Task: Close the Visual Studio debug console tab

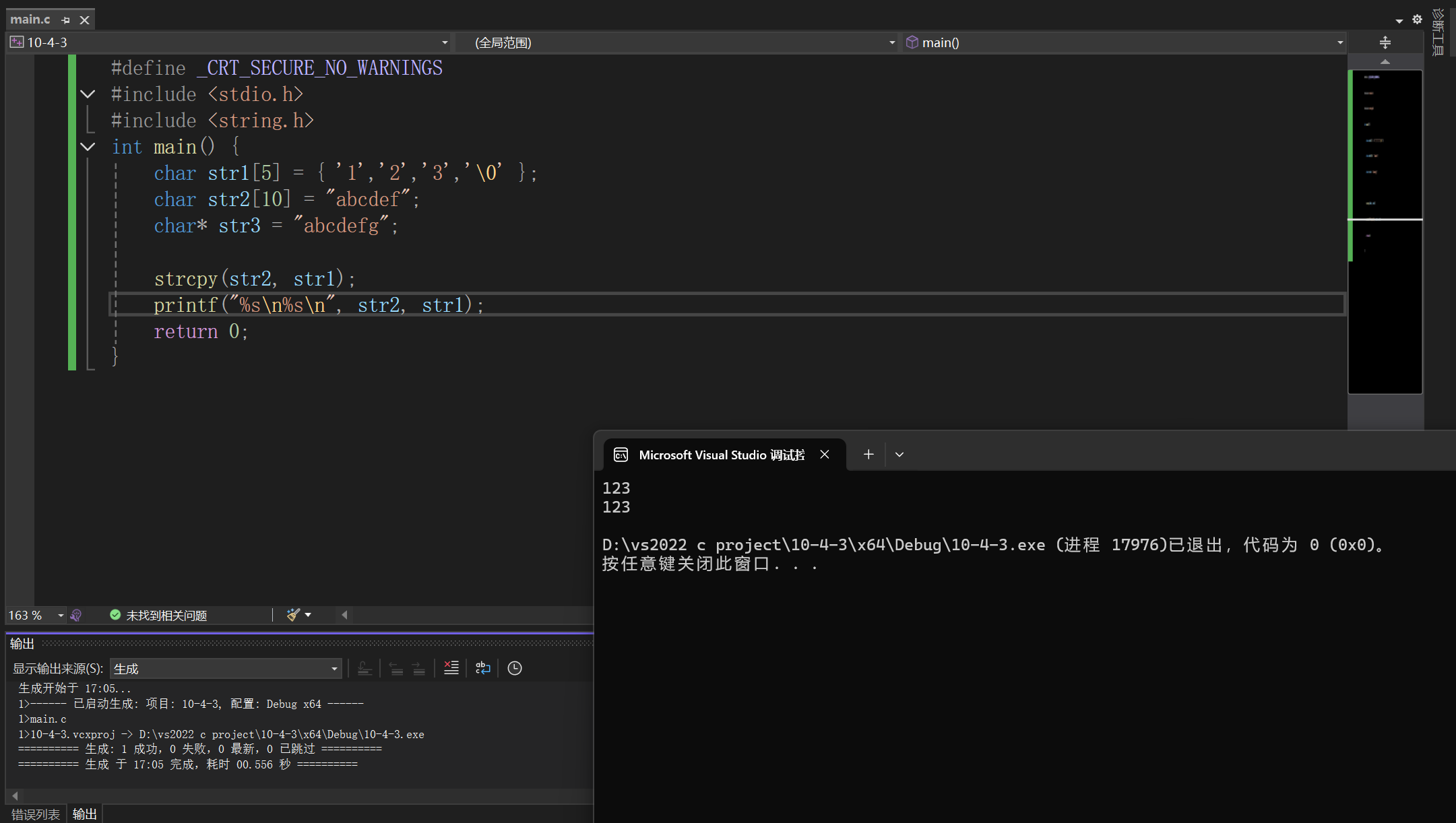Action: 825,455
